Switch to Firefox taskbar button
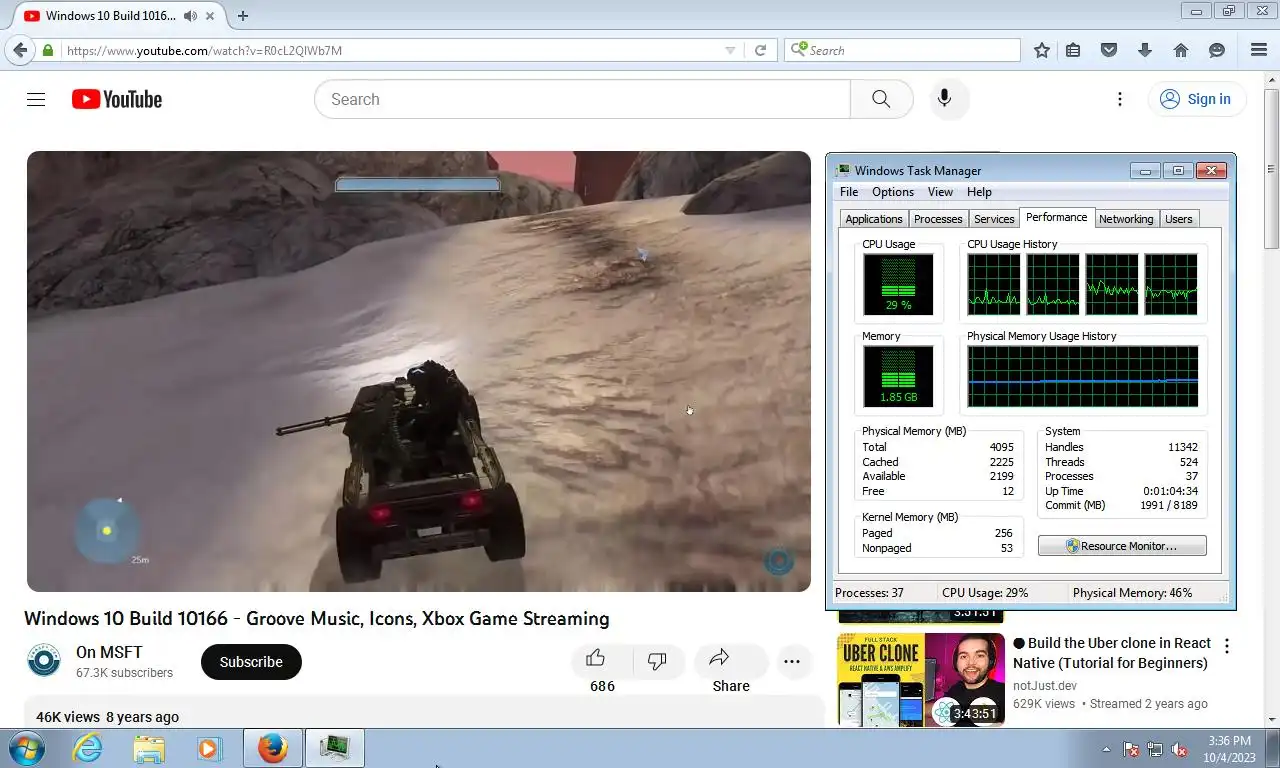This screenshot has height=768, width=1280. point(272,748)
